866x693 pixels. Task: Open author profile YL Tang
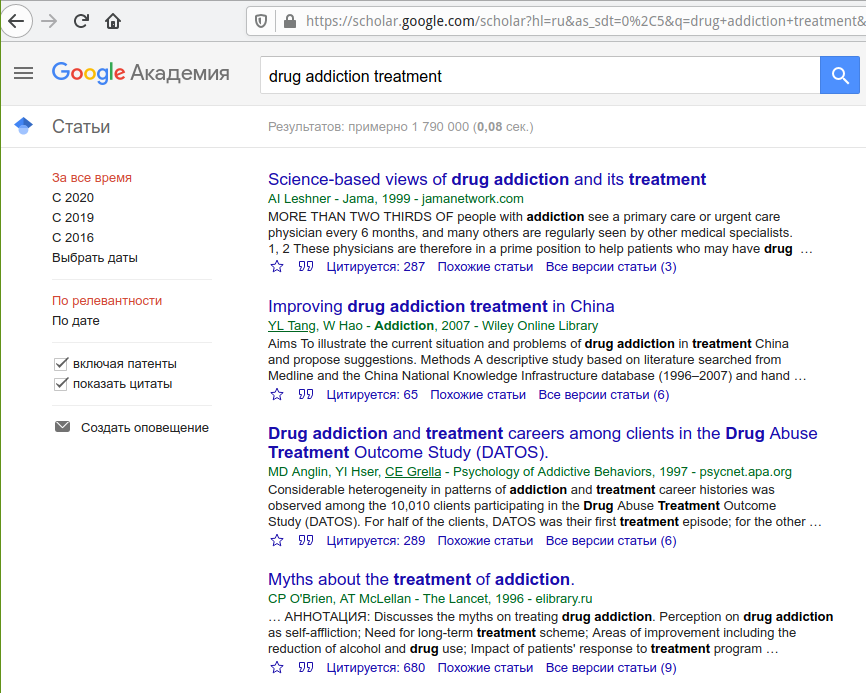tap(292, 326)
